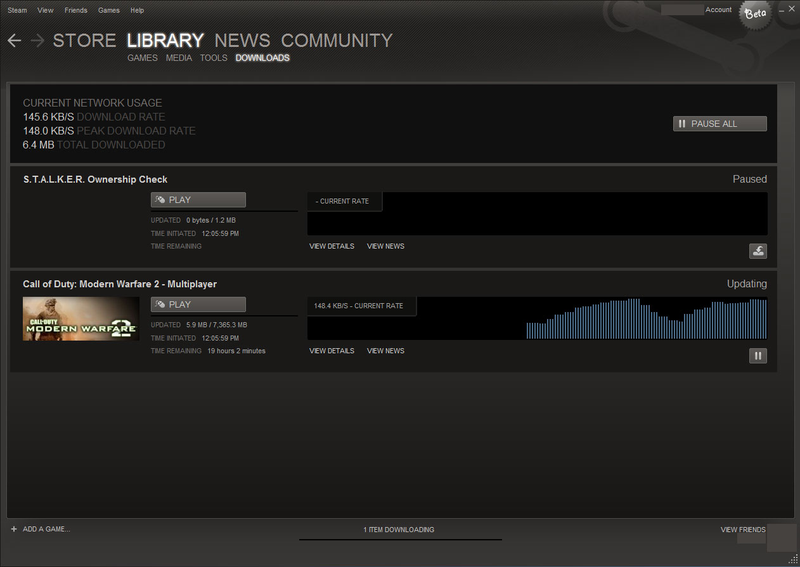Screen dimensions: 800x567
Task: Click the Account link
Action: click(718, 10)
